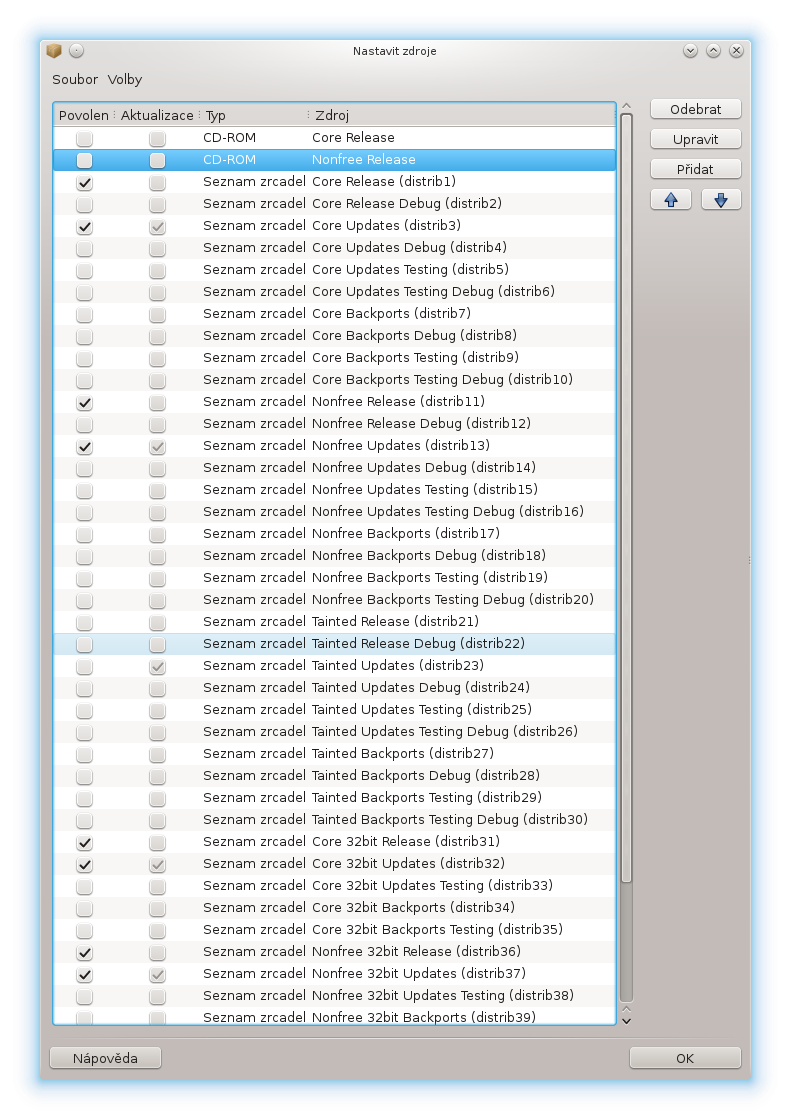The height and width of the screenshot is (1120, 791).
Task: Click the Zdroj column header
Action: [x=462, y=115]
